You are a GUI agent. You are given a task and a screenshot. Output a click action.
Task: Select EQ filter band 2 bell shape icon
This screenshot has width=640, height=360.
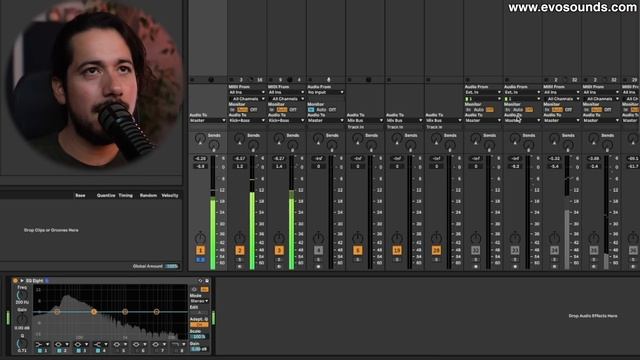click(x=58, y=344)
